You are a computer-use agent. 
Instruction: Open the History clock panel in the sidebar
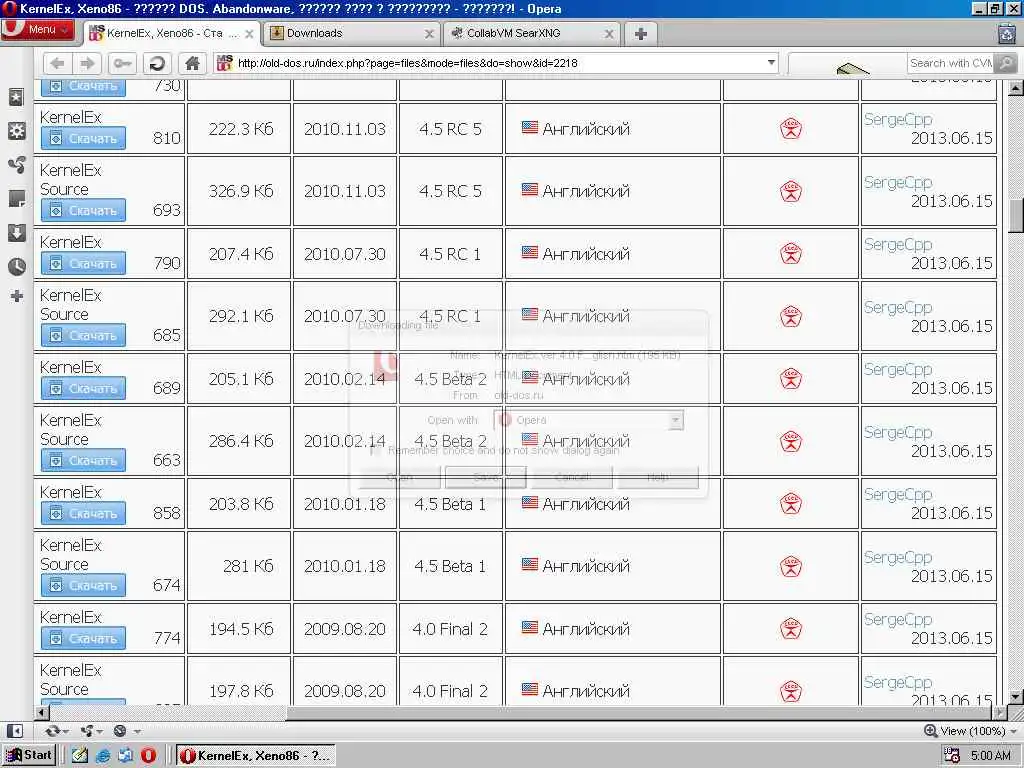pyautogui.click(x=16, y=266)
